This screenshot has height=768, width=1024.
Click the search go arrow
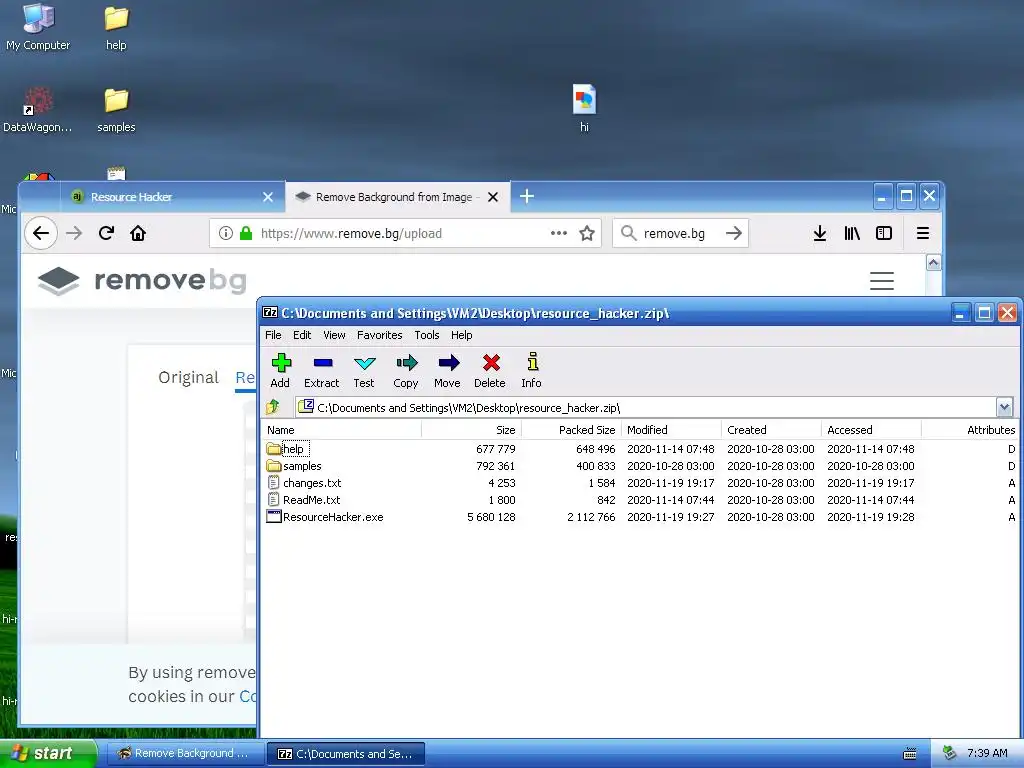734,233
